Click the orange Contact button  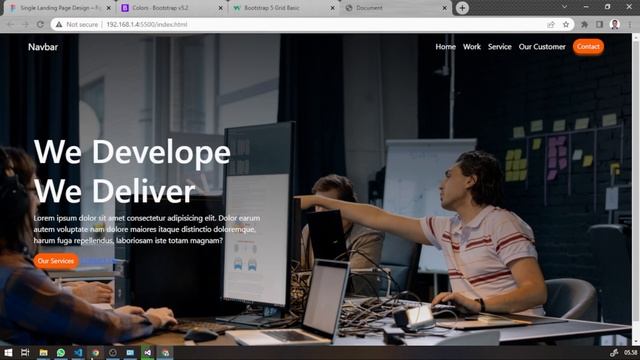588,47
